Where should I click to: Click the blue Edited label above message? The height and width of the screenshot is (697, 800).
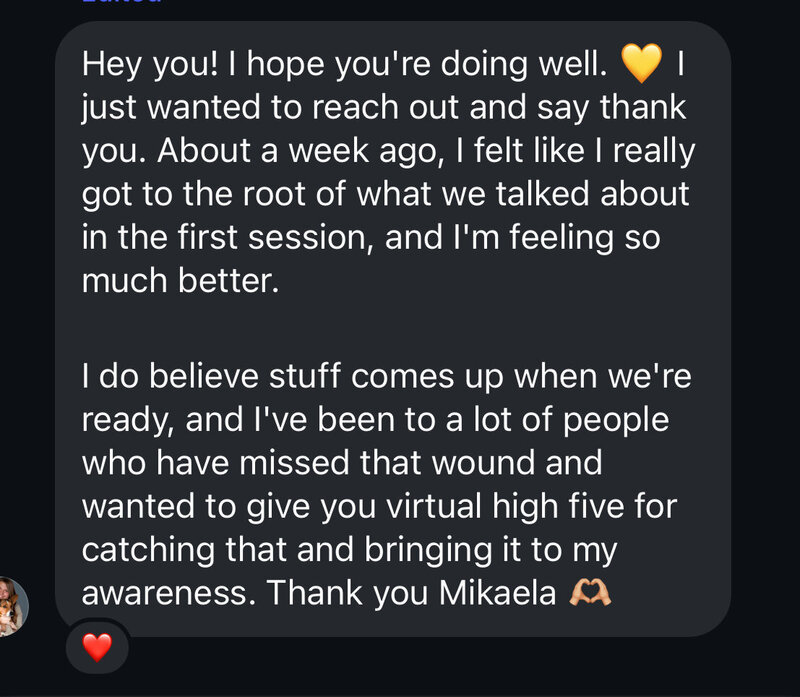(x=120, y=3)
